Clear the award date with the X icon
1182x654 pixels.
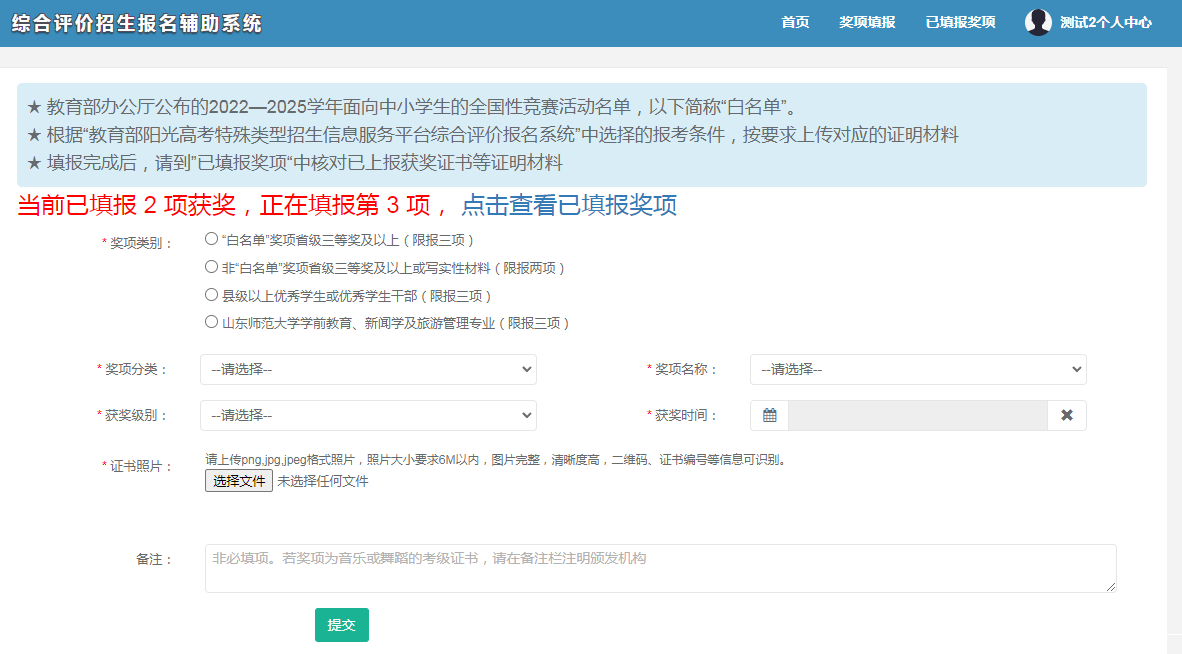click(1066, 415)
